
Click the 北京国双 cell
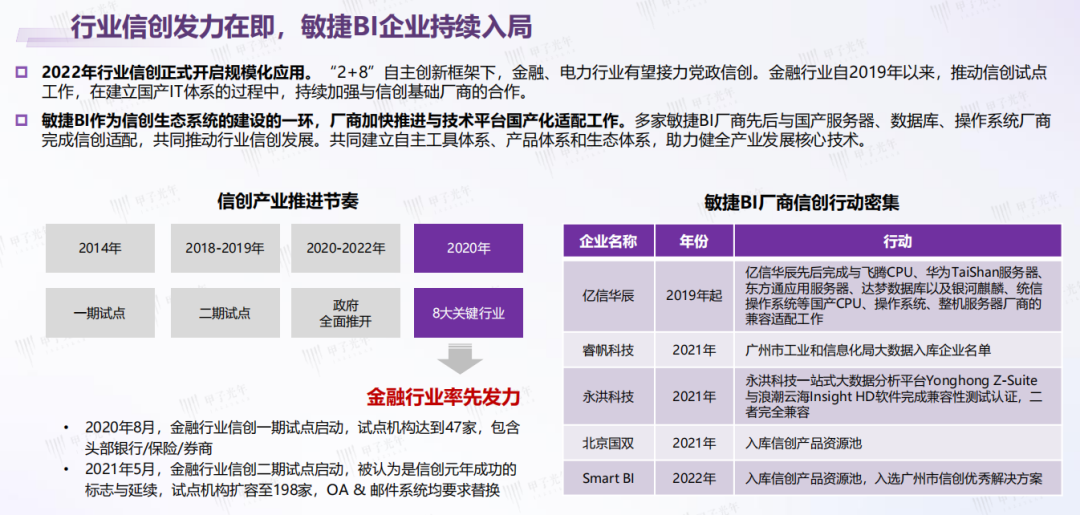point(608,444)
